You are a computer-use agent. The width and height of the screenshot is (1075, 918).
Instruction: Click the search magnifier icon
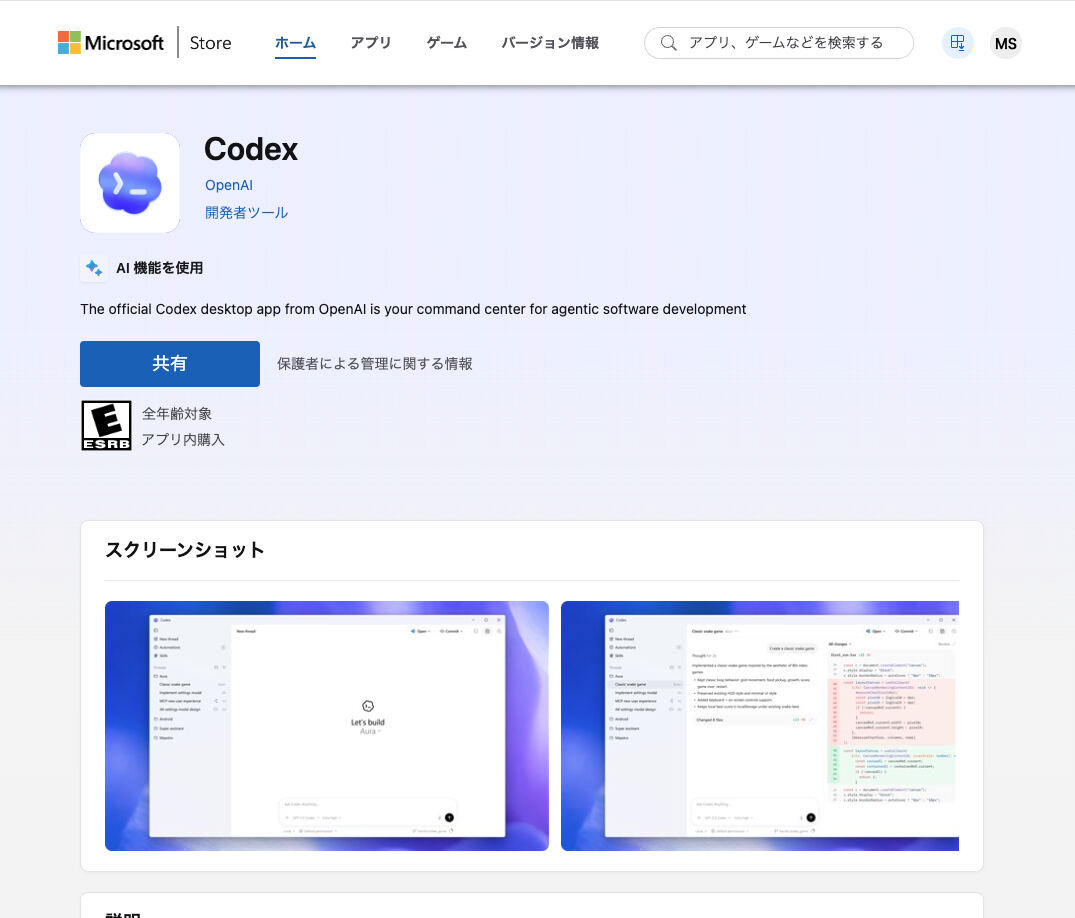668,43
